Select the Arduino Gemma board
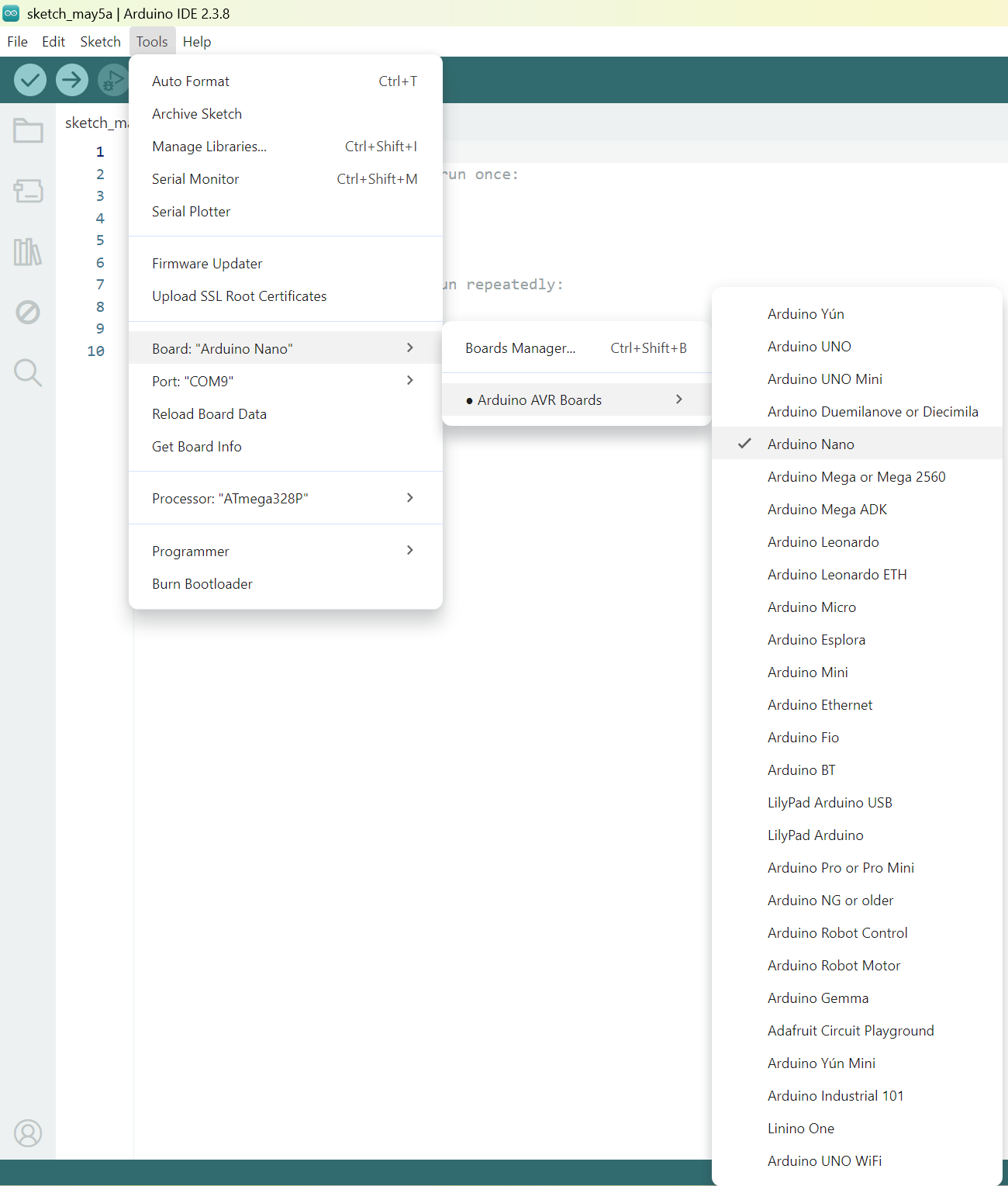Image resolution: width=1008 pixels, height=1186 pixels. [857, 998]
